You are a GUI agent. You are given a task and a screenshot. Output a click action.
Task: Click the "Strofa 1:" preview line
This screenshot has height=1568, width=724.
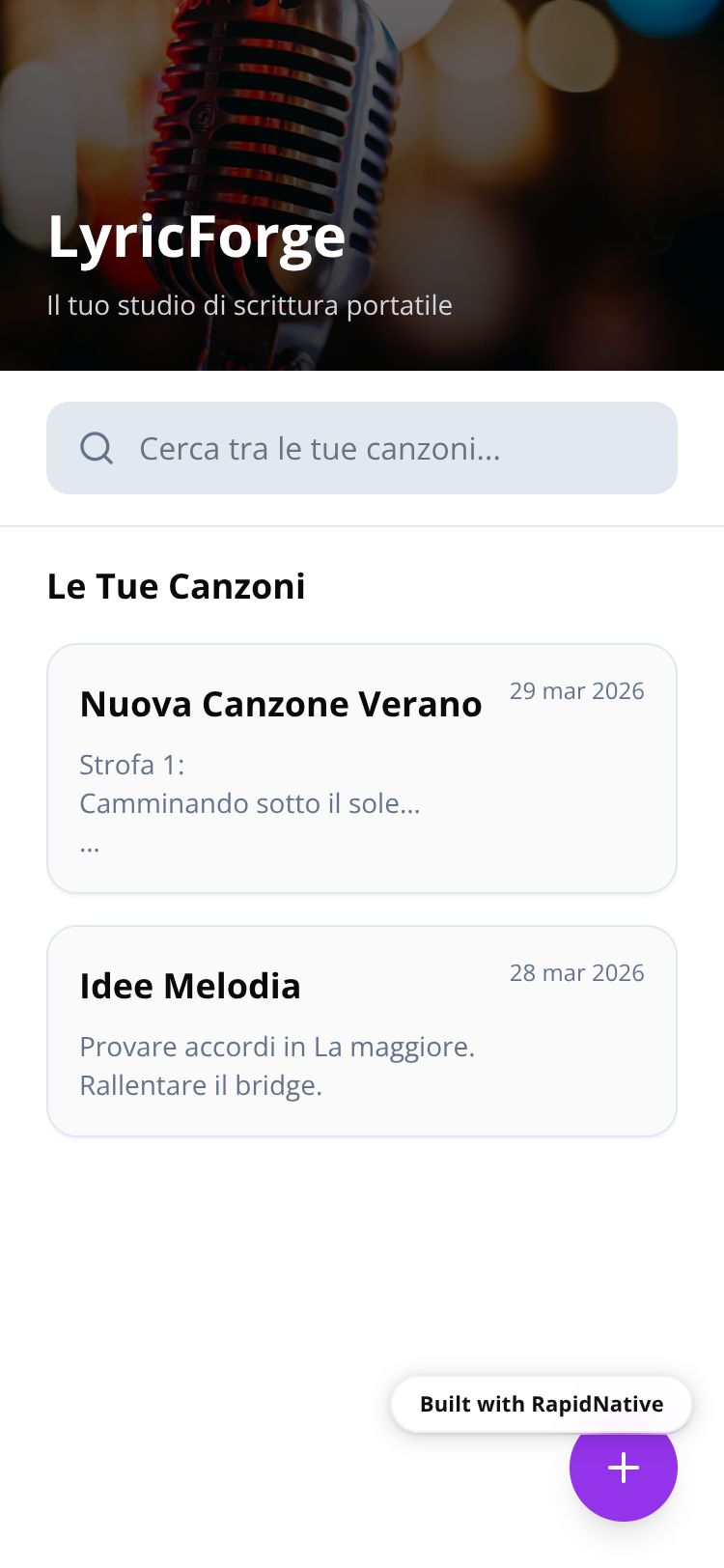pos(131,765)
